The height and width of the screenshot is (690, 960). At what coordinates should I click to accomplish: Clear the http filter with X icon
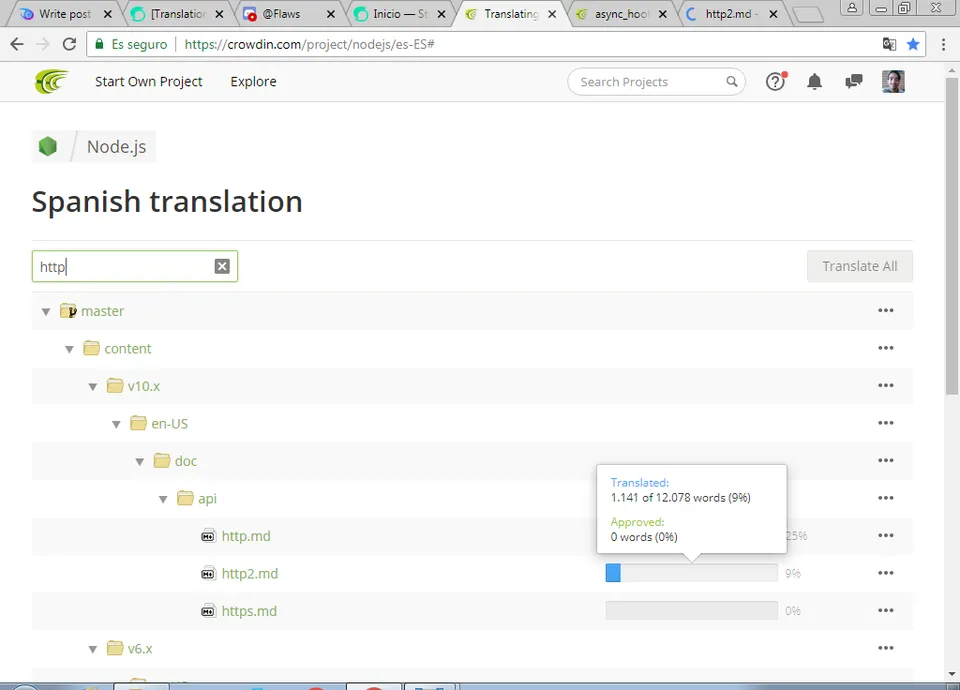[x=222, y=266]
